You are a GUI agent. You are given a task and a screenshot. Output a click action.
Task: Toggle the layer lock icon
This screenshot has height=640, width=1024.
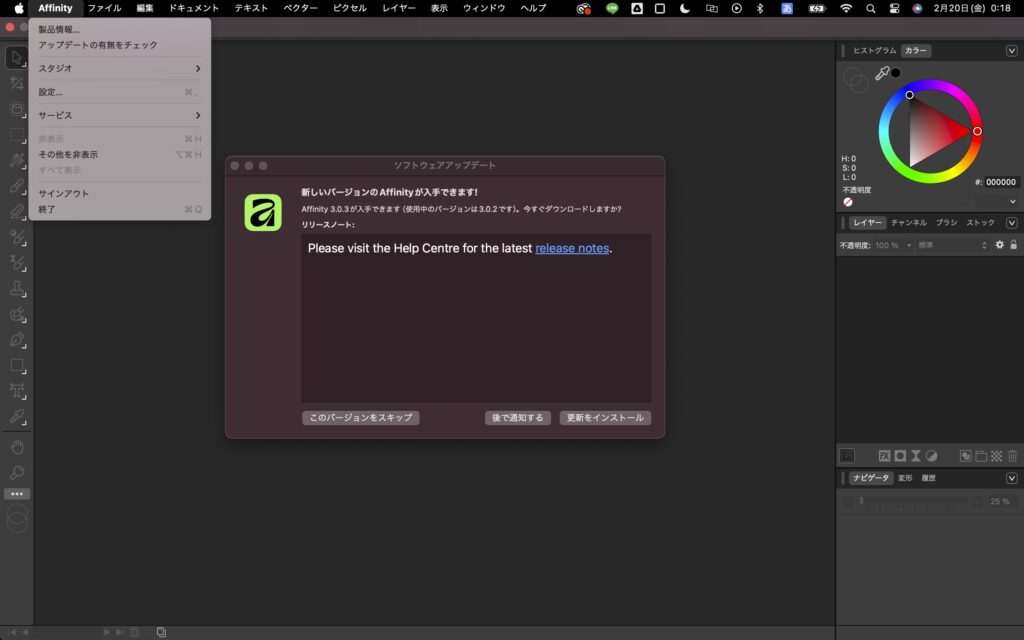pyautogui.click(x=1013, y=245)
